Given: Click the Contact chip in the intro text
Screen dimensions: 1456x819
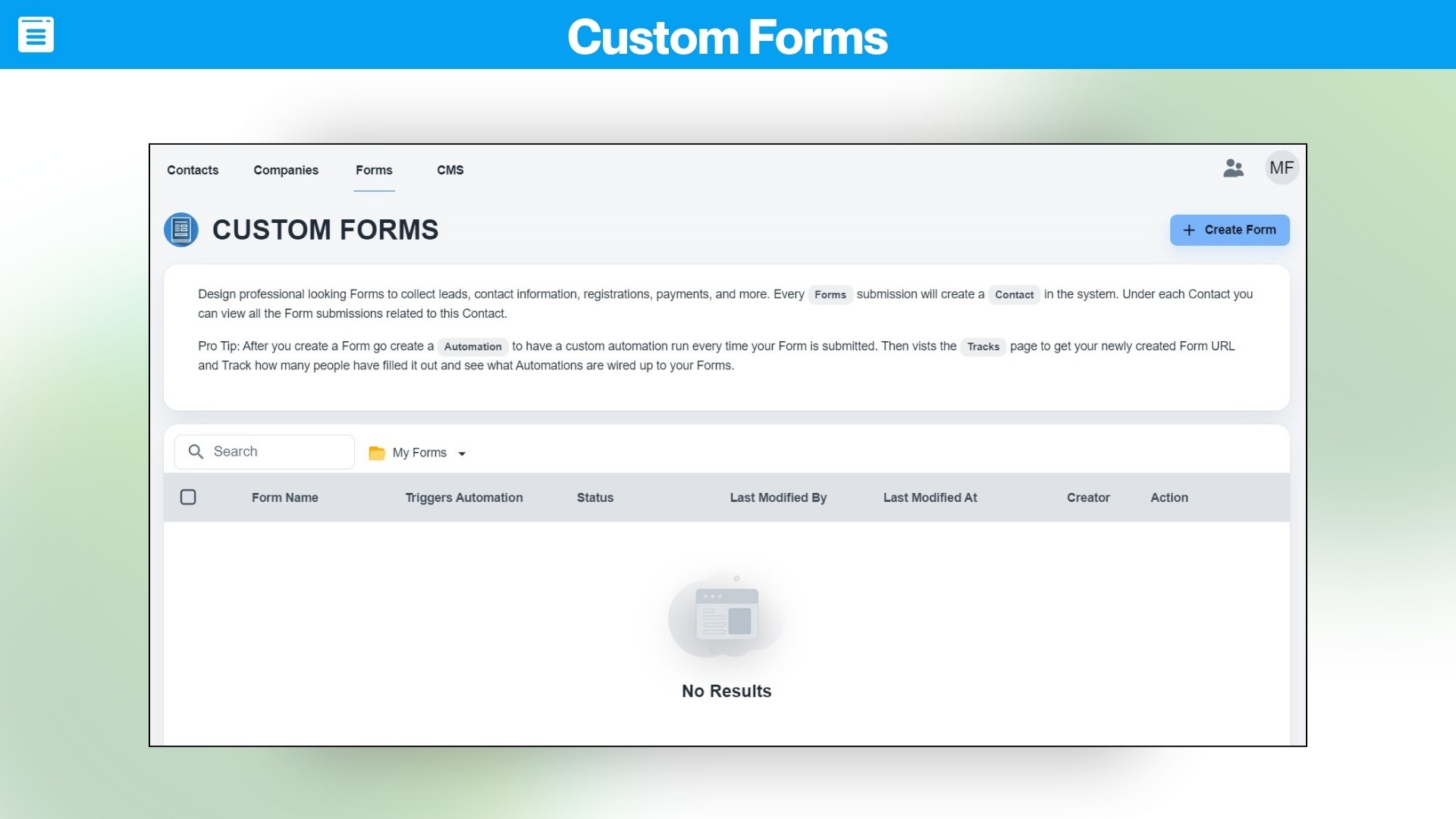Looking at the screenshot, I should tap(1015, 295).
